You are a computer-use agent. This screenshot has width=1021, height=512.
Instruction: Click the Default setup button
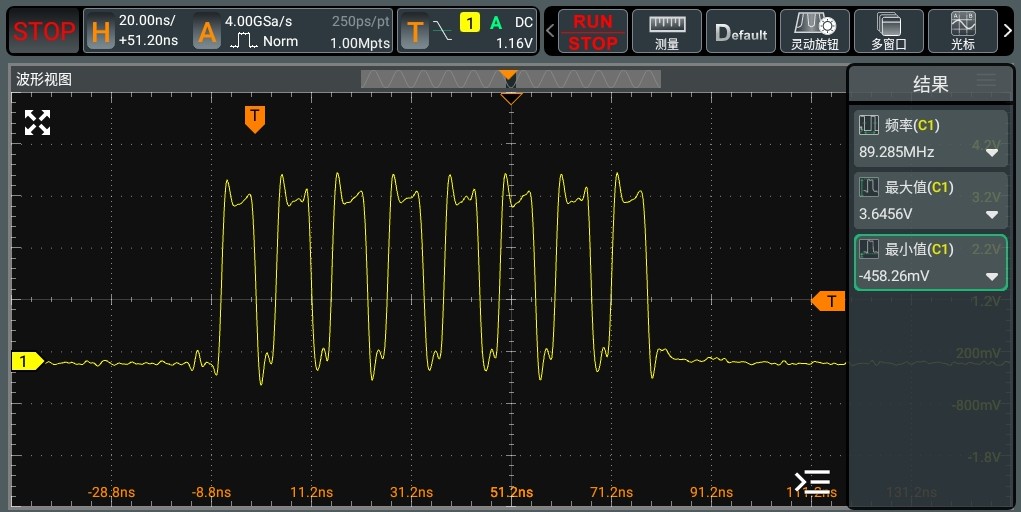click(x=741, y=31)
